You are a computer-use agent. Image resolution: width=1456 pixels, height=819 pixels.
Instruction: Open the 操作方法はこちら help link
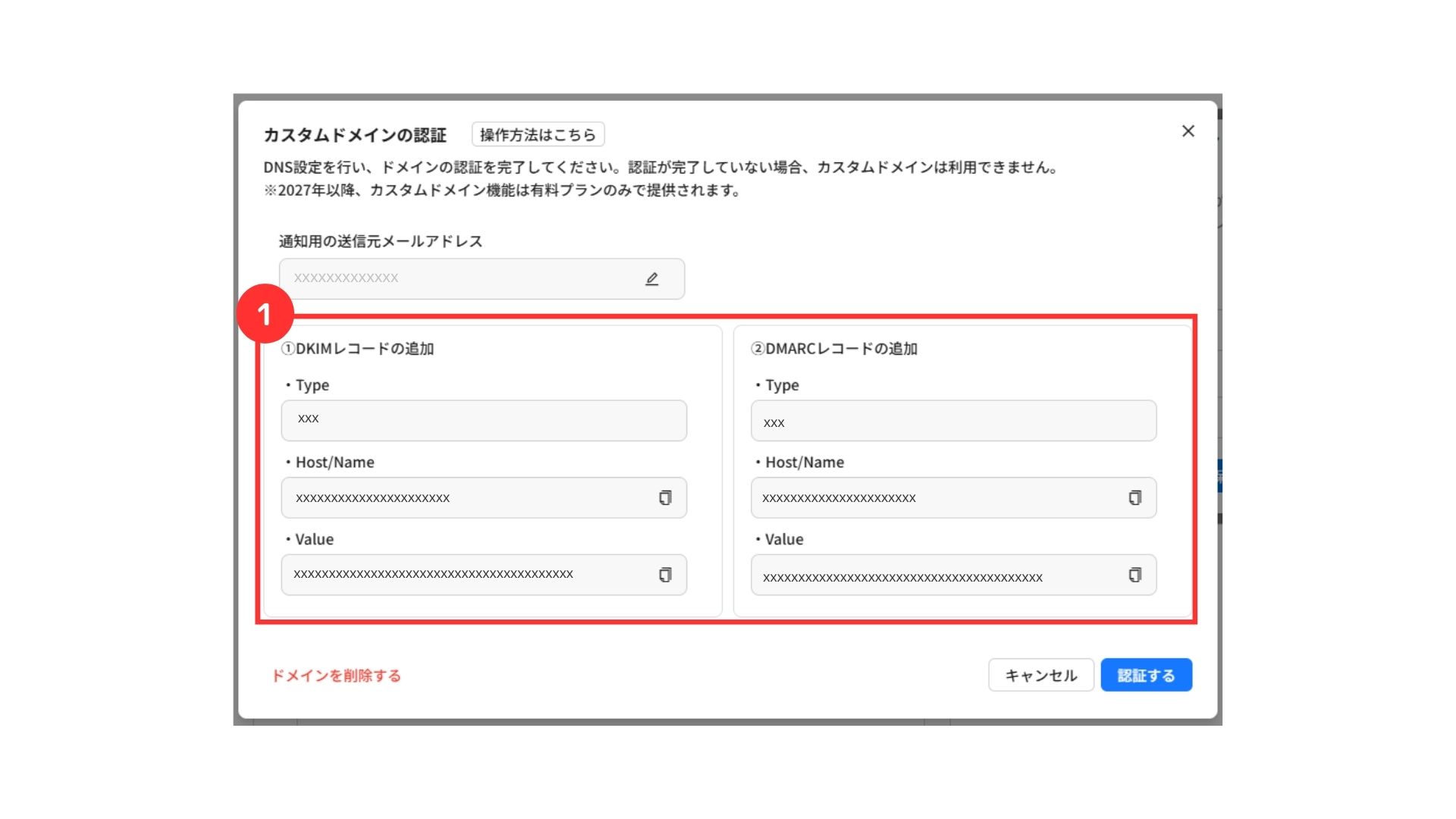pos(538,135)
